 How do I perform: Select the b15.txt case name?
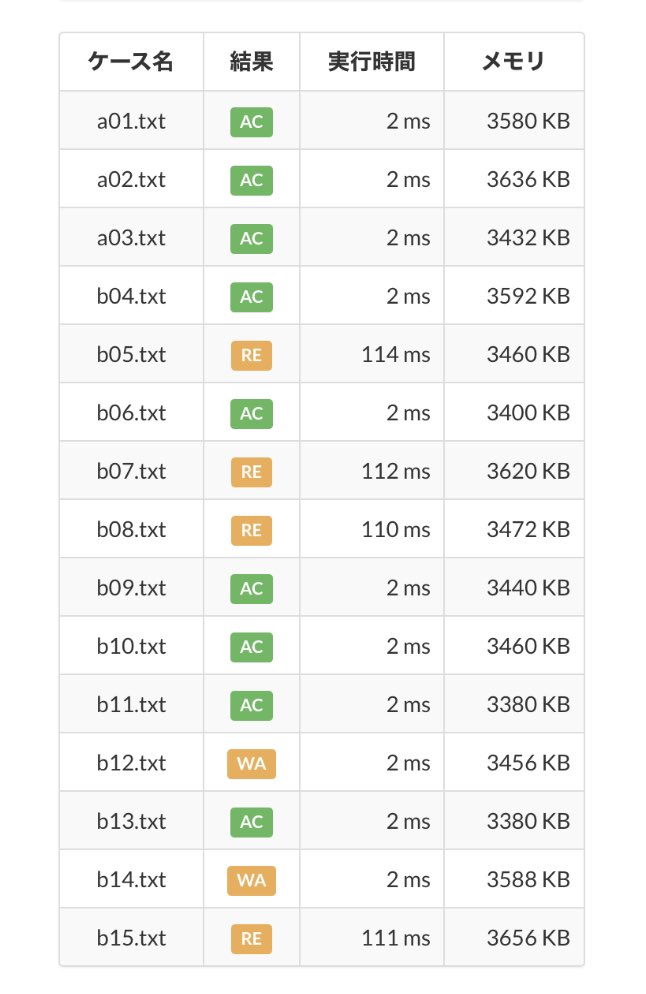tap(131, 938)
